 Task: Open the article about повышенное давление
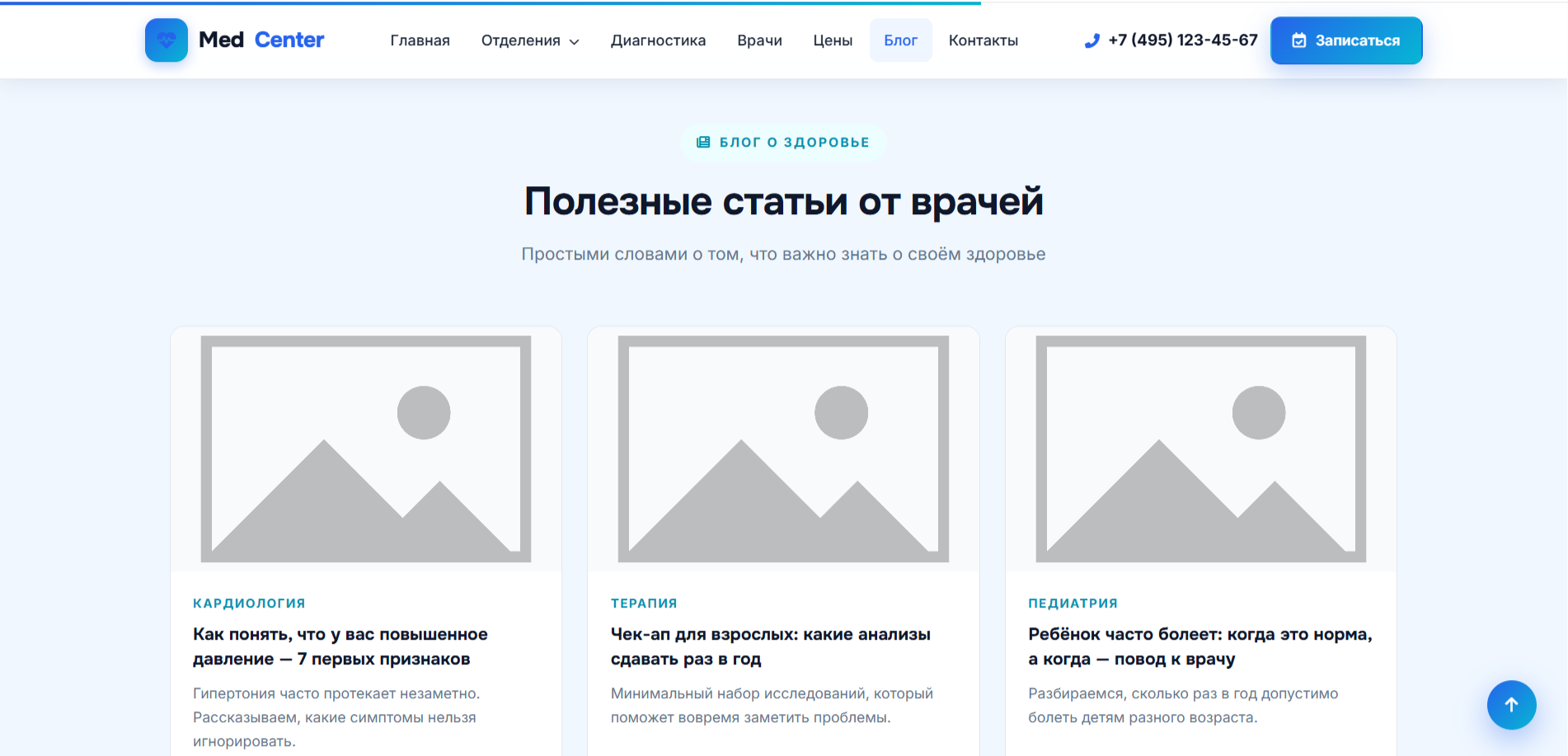[x=340, y=646]
